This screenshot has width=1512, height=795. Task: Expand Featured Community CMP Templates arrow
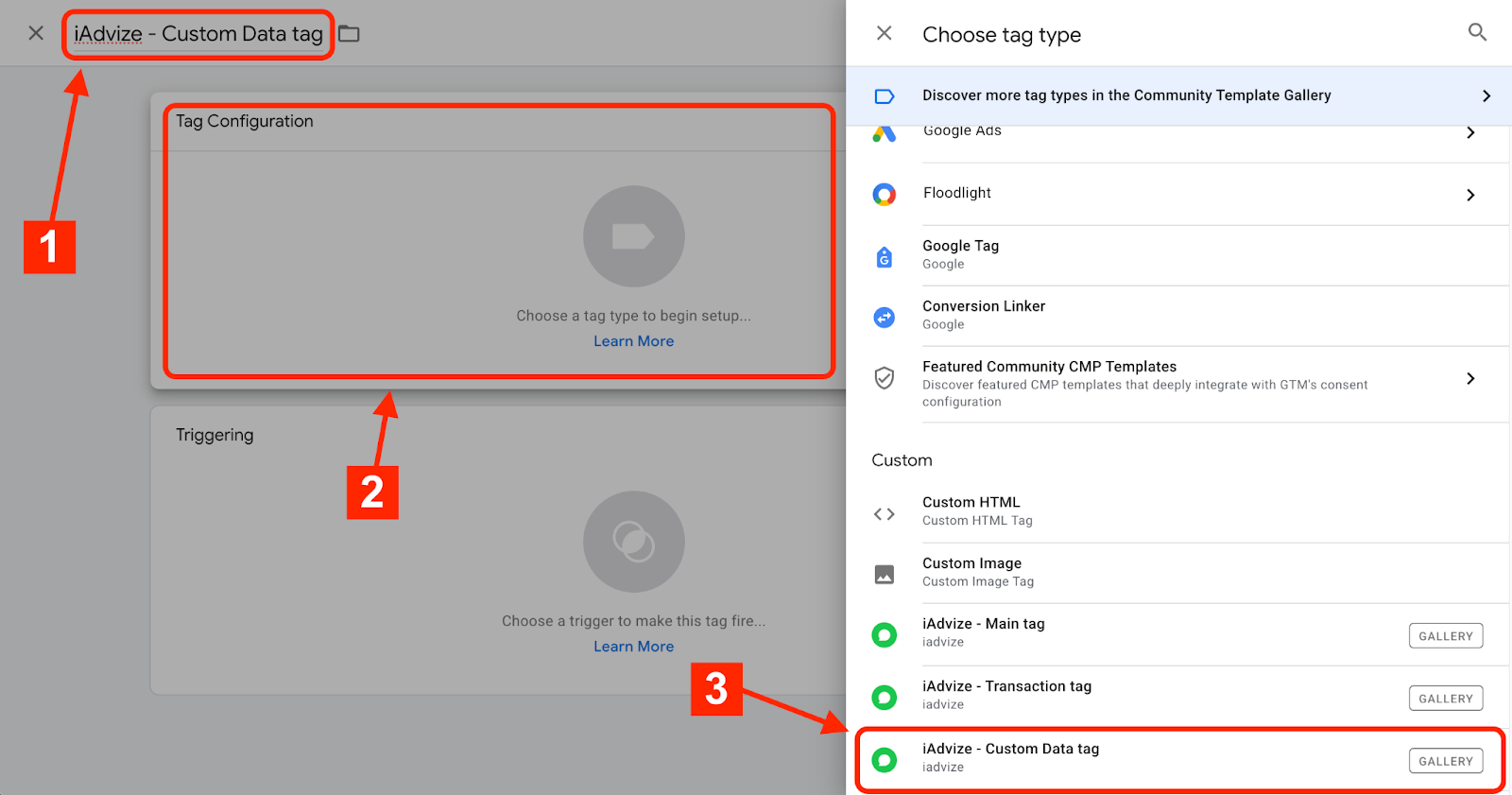[x=1469, y=378]
